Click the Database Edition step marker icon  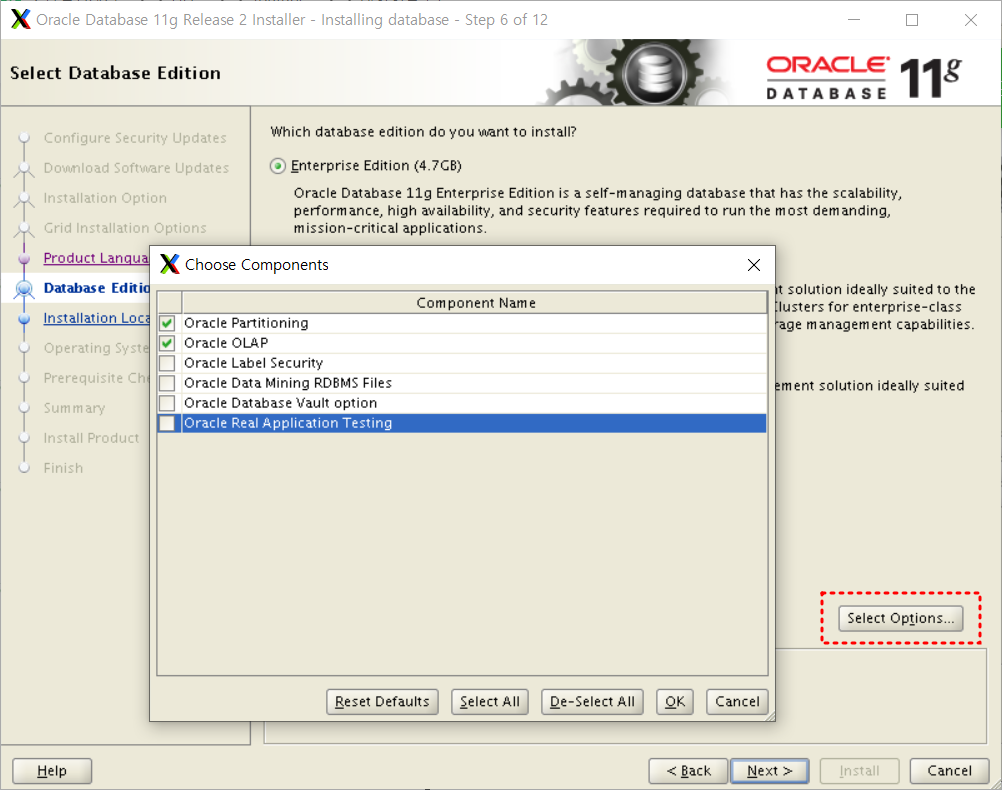(x=24, y=289)
